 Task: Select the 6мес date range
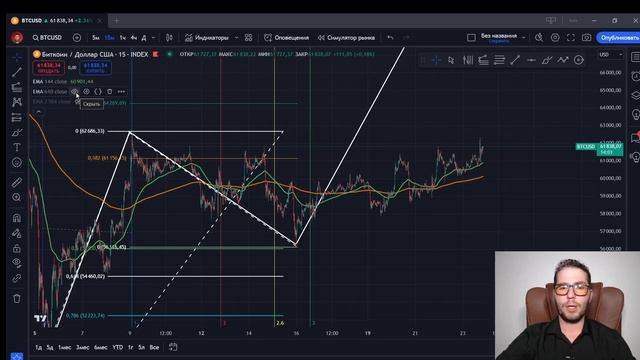100,347
